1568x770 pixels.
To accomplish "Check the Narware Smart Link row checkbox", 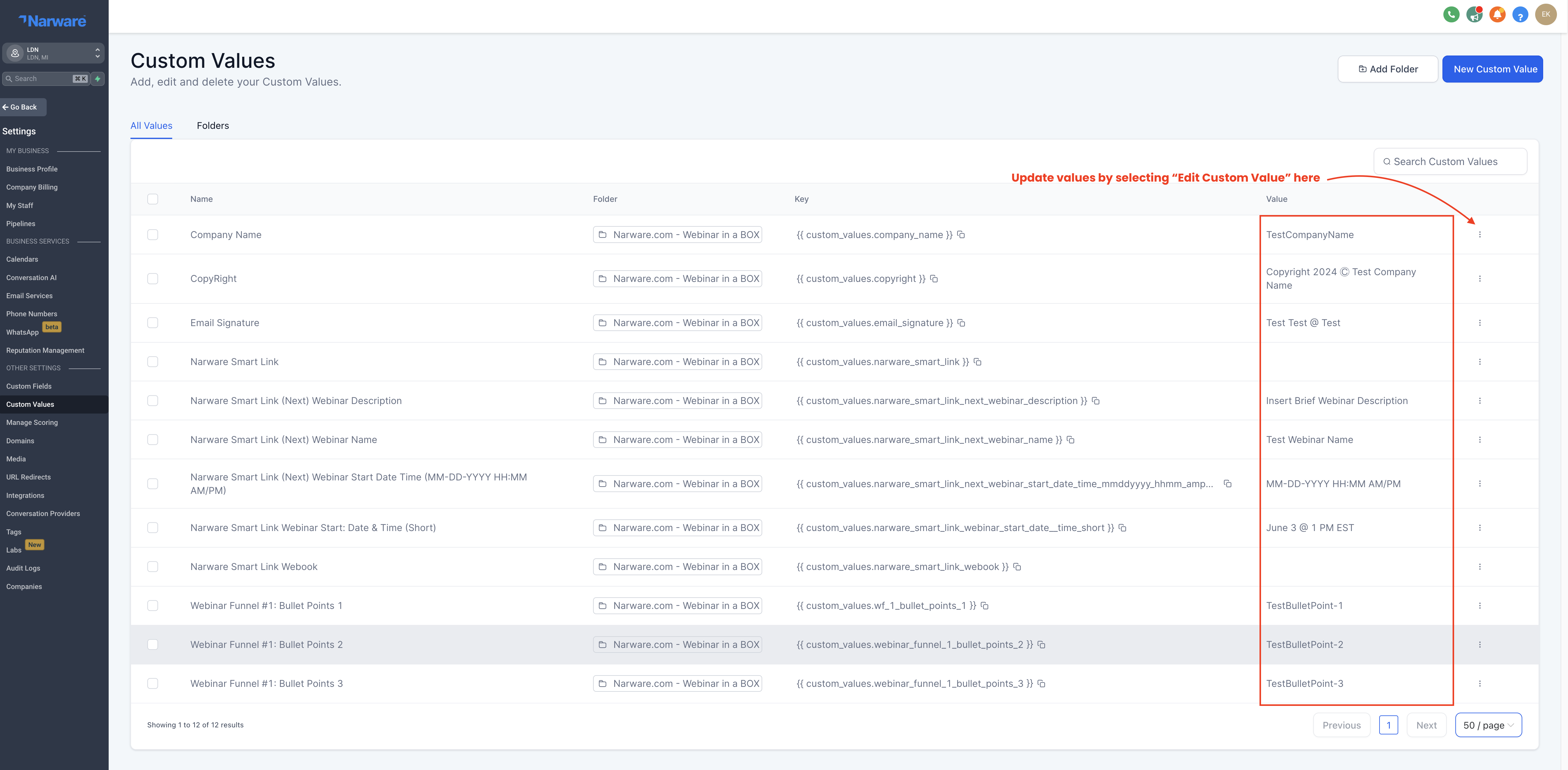I will point(153,362).
